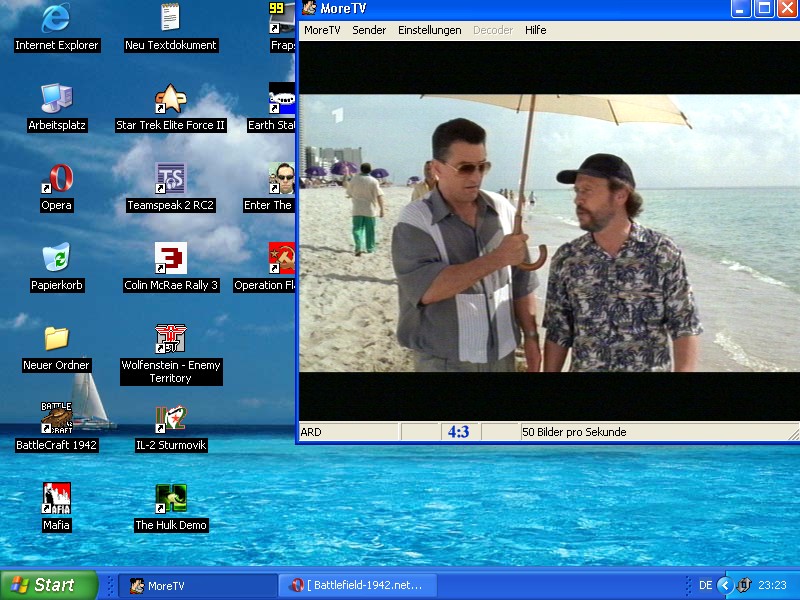Click the greyed-out Decoder menu
Viewport: 800px width, 600px height.
493,30
